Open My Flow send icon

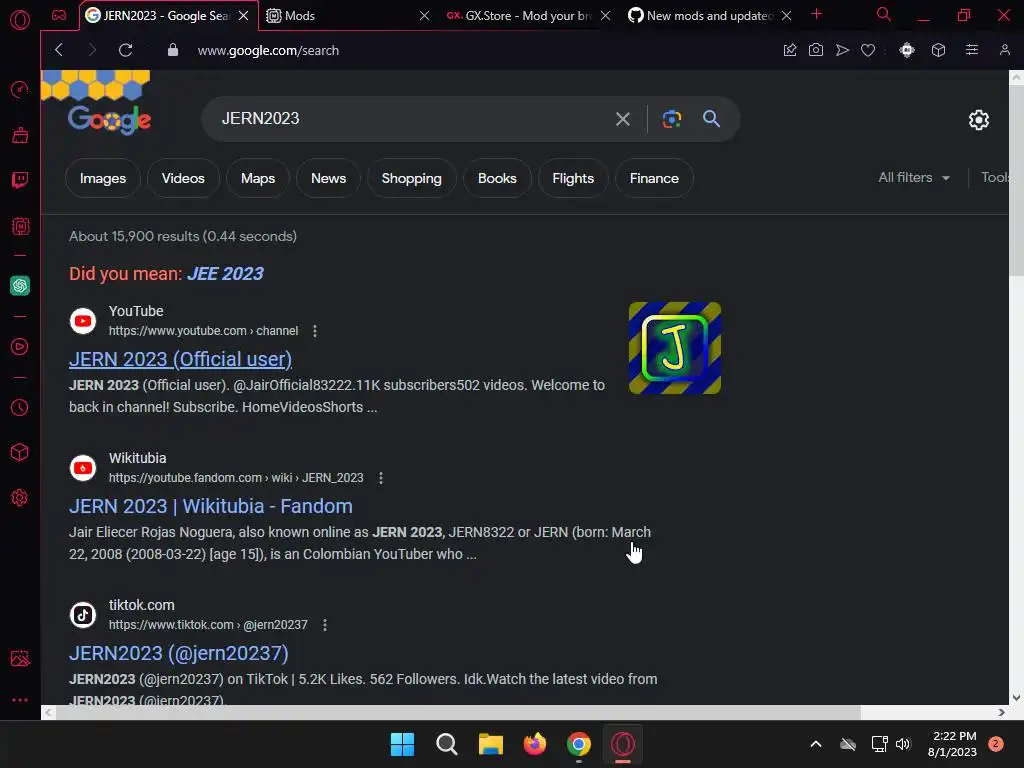pos(842,50)
